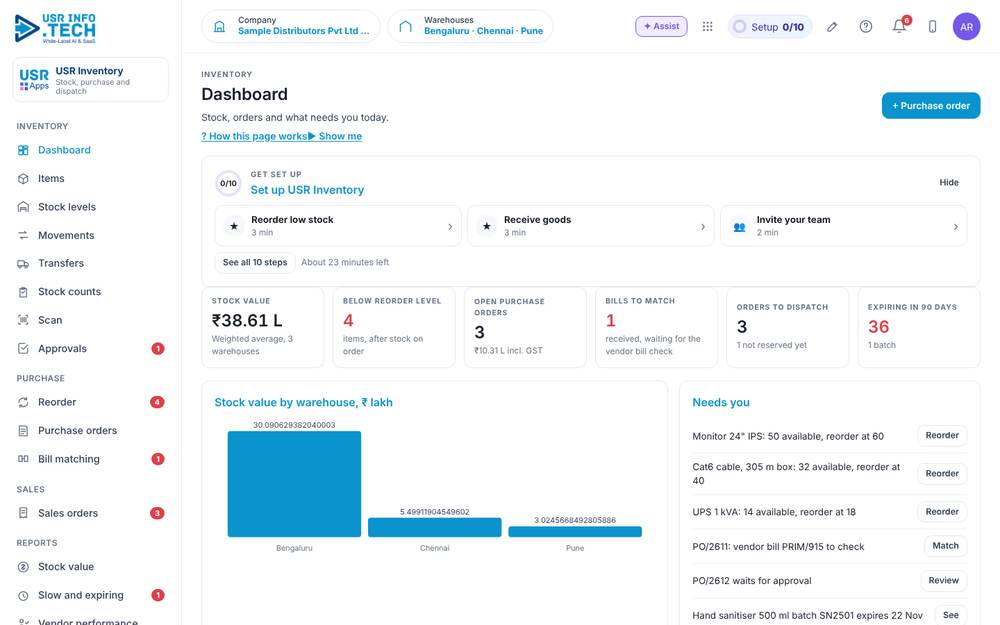Open the help question mark icon

[865, 26]
